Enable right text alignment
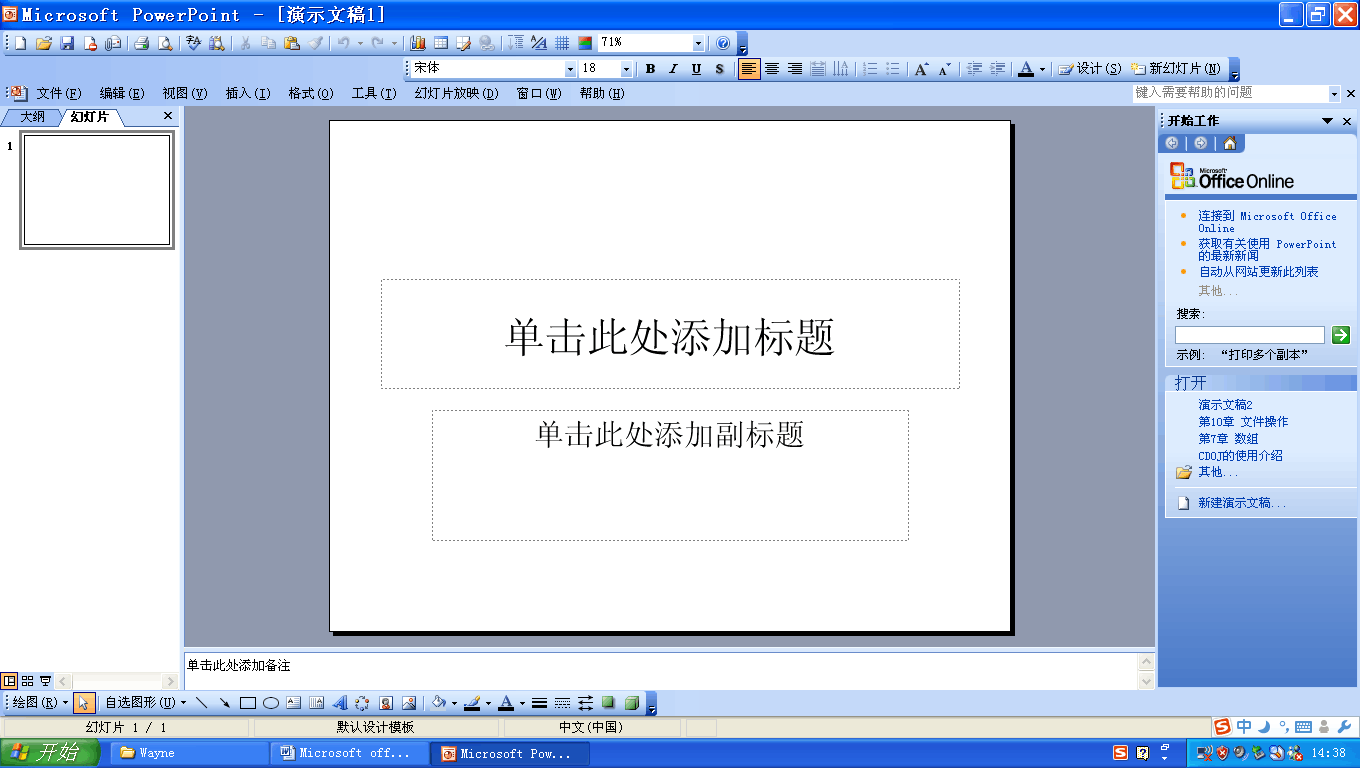Screen dimensions: 1360x768 click(795, 69)
